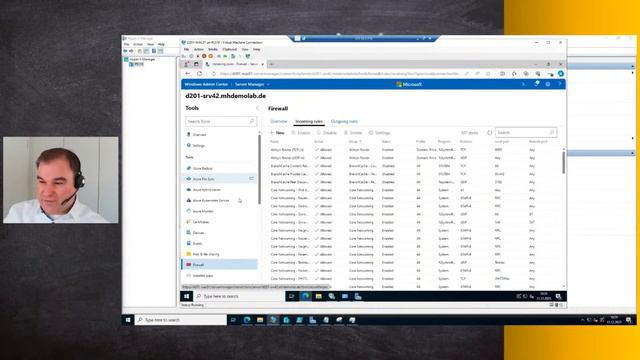Click the notifications bell in Admin Center header

coord(536,84)
